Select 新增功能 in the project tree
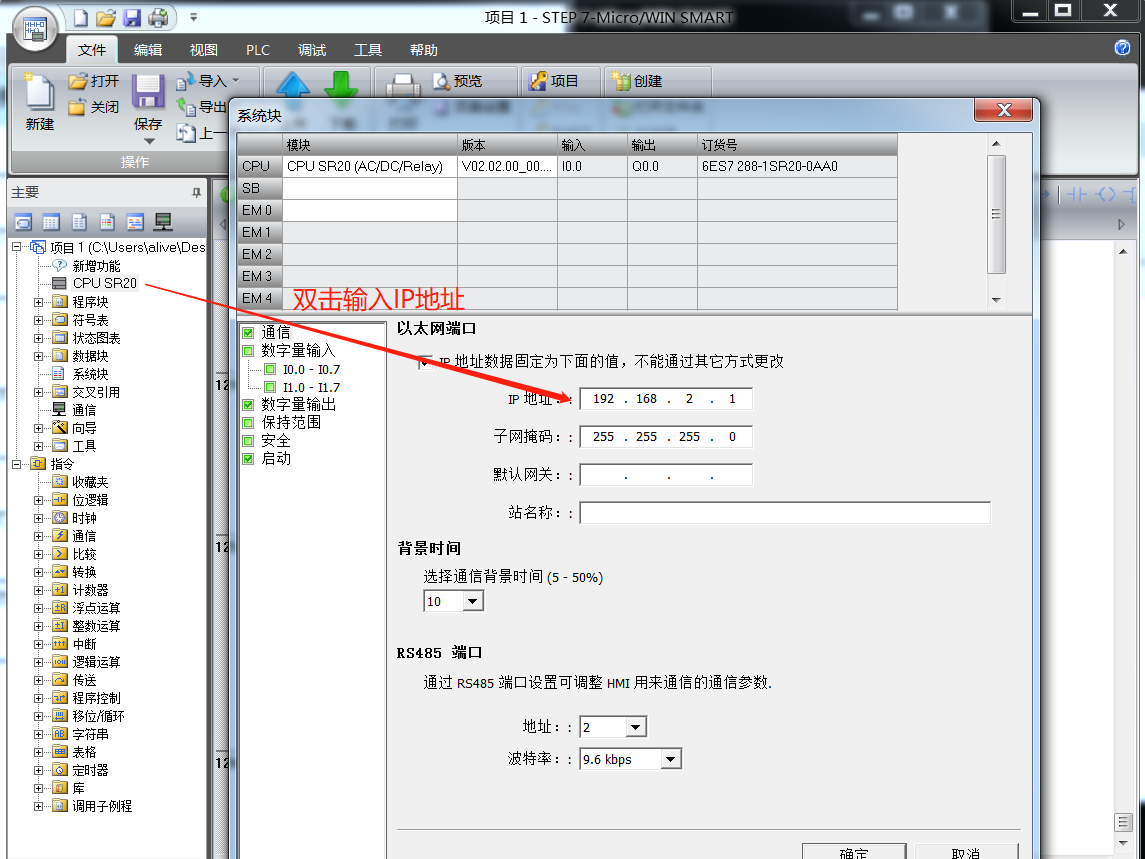 click(96, 266)
